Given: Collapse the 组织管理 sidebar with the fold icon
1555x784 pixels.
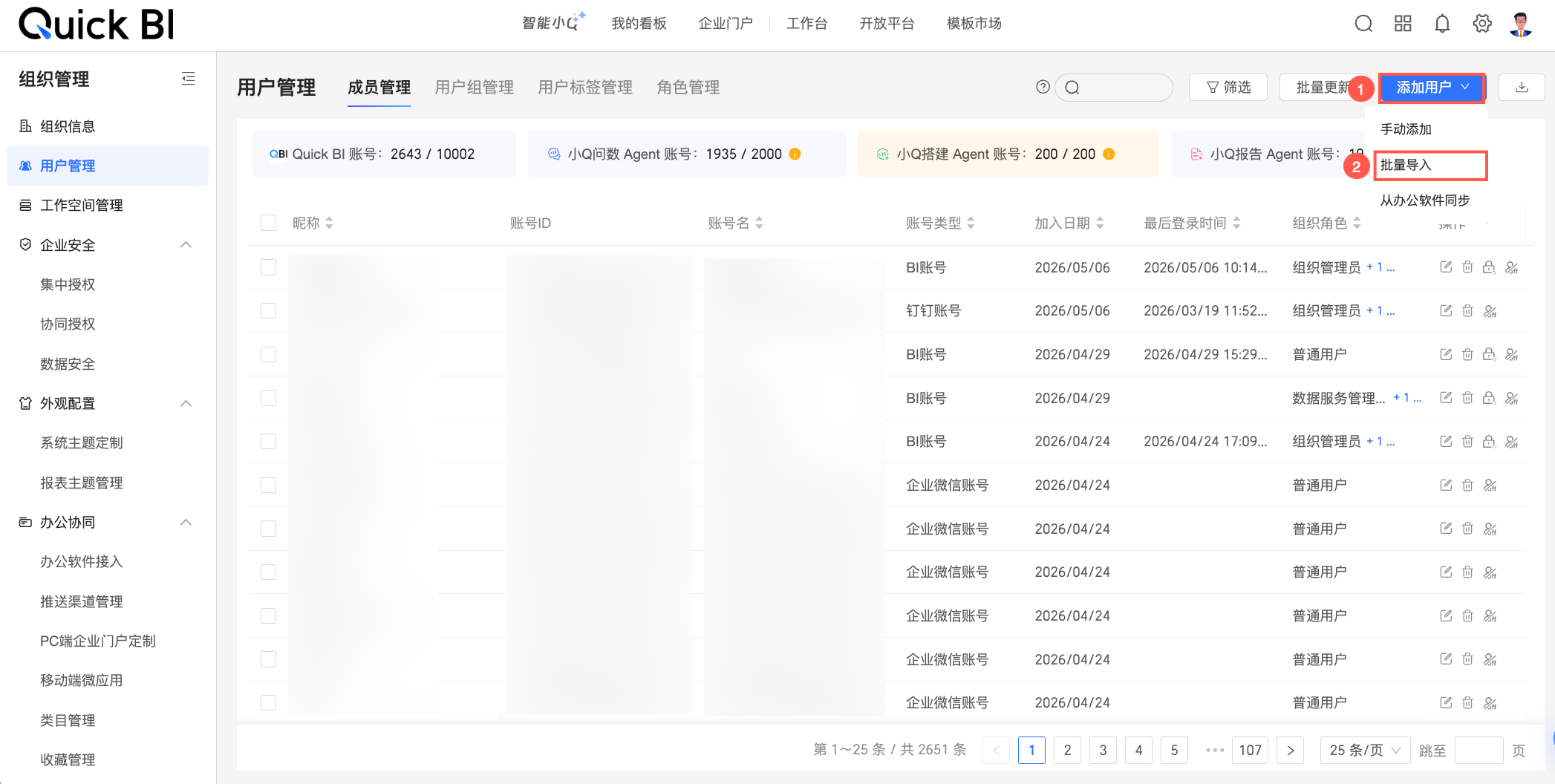Looking at the screenshot, I should (189, 79).
